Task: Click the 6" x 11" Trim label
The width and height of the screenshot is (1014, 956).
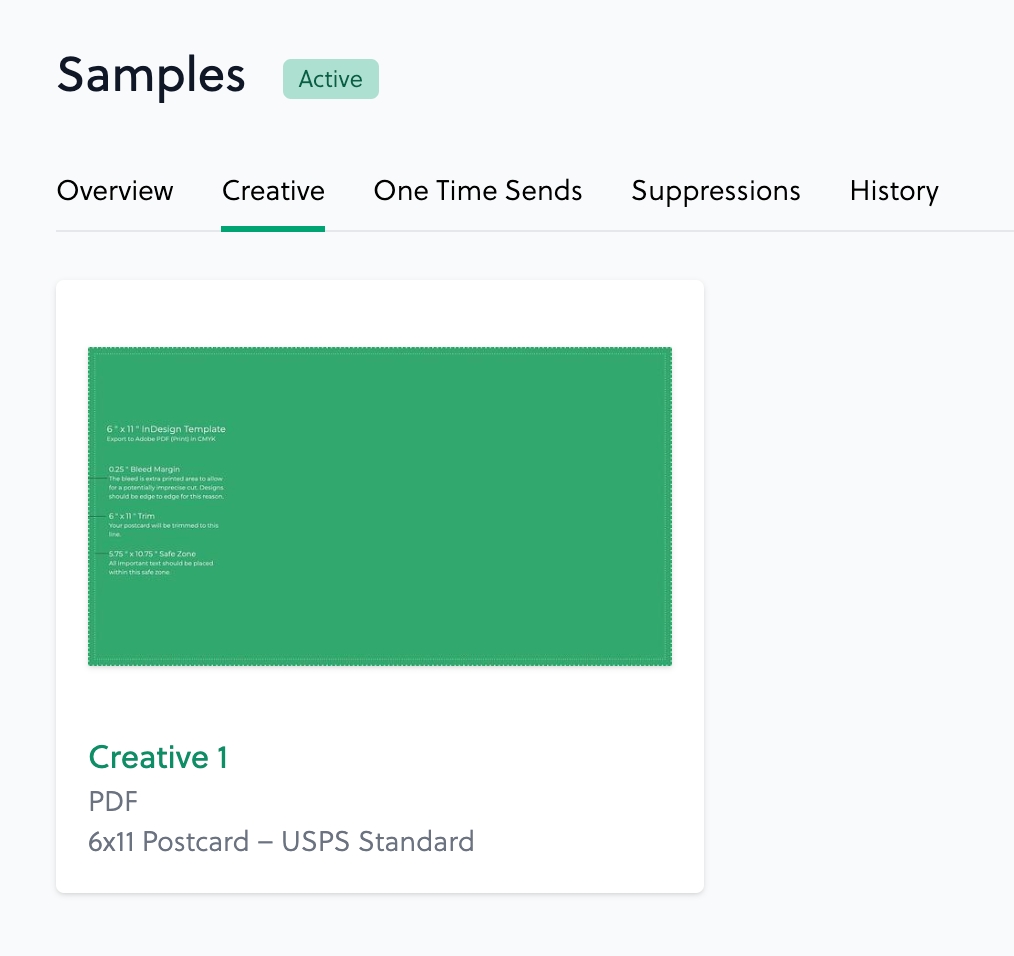Action: [x=132, y=516]
